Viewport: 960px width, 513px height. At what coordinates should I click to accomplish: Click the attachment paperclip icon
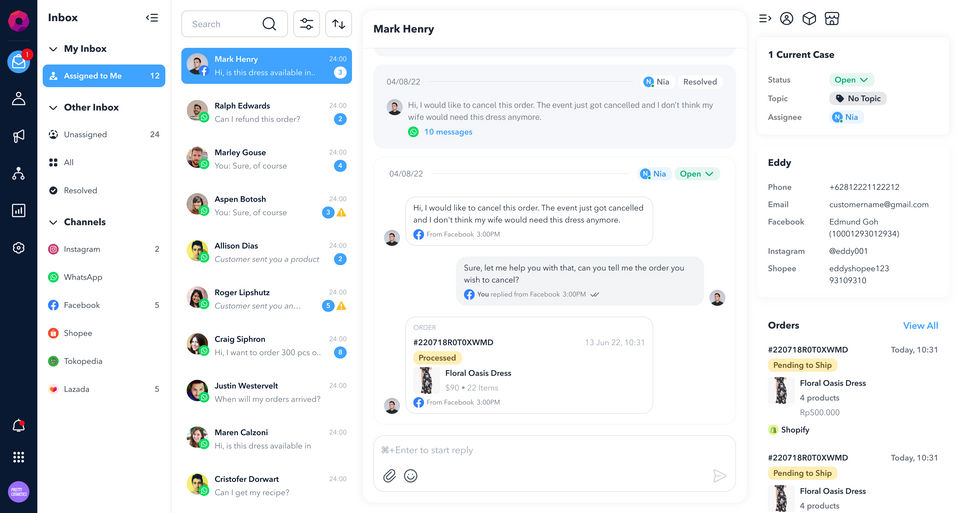point(389,476)
